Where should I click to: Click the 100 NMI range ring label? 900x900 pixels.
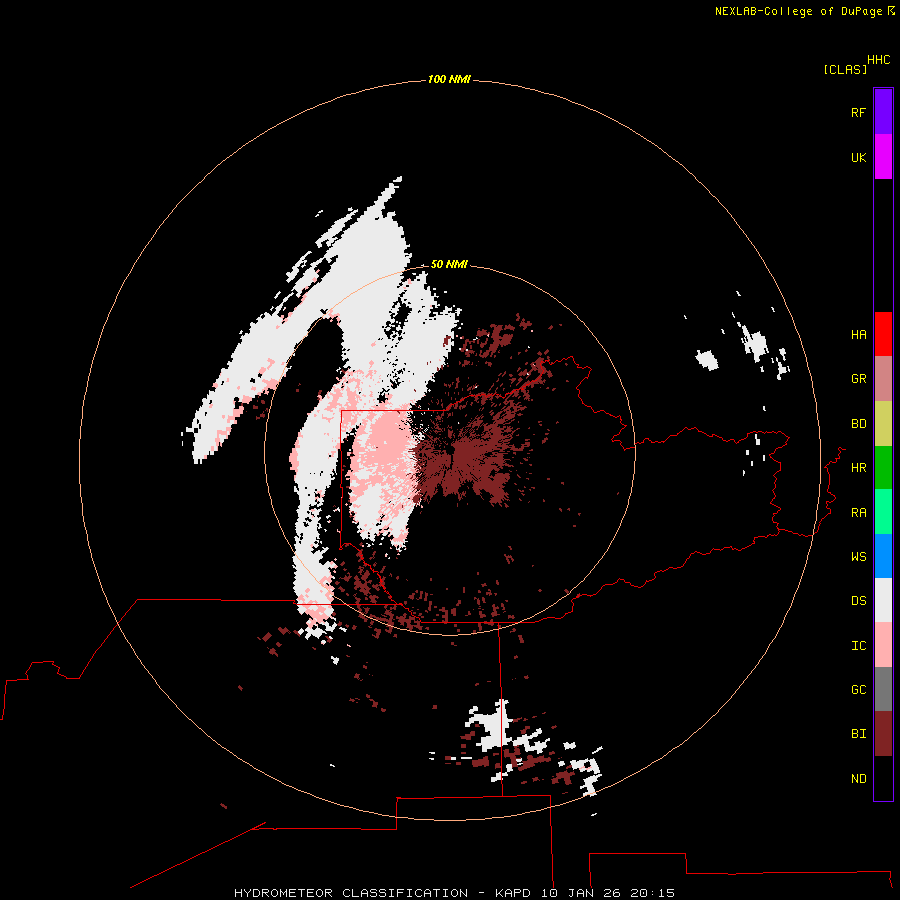(x=449, y=79)
